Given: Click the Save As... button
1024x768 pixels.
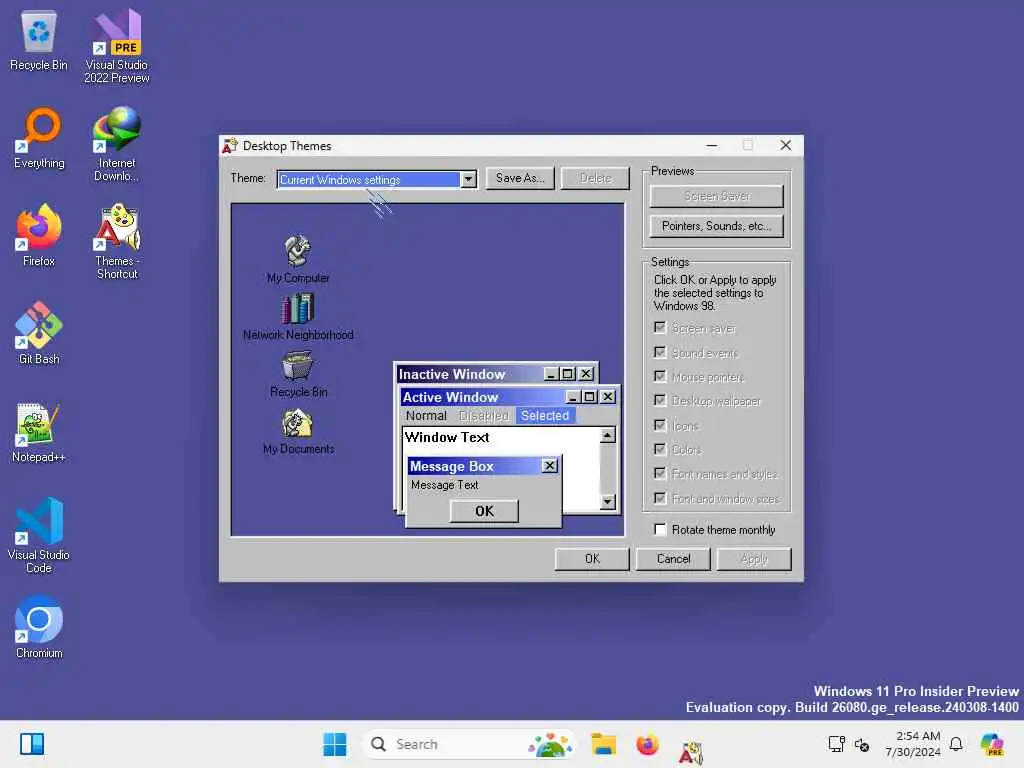Looking at the screenshot, I should tap(520, 178).
